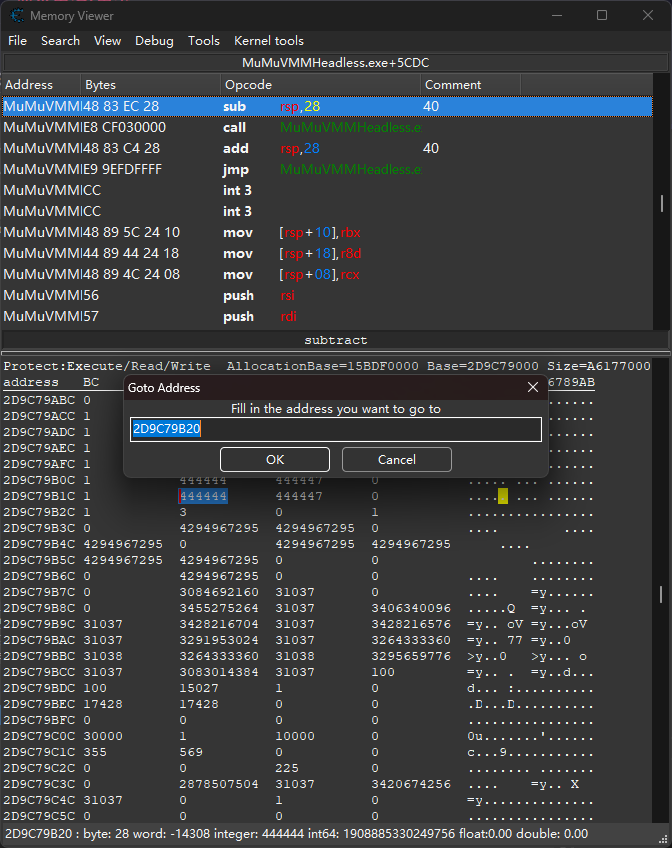Open the Search menu
Image resolution: width=672 pixels, height=848 pixels.
tap(60, 41)
